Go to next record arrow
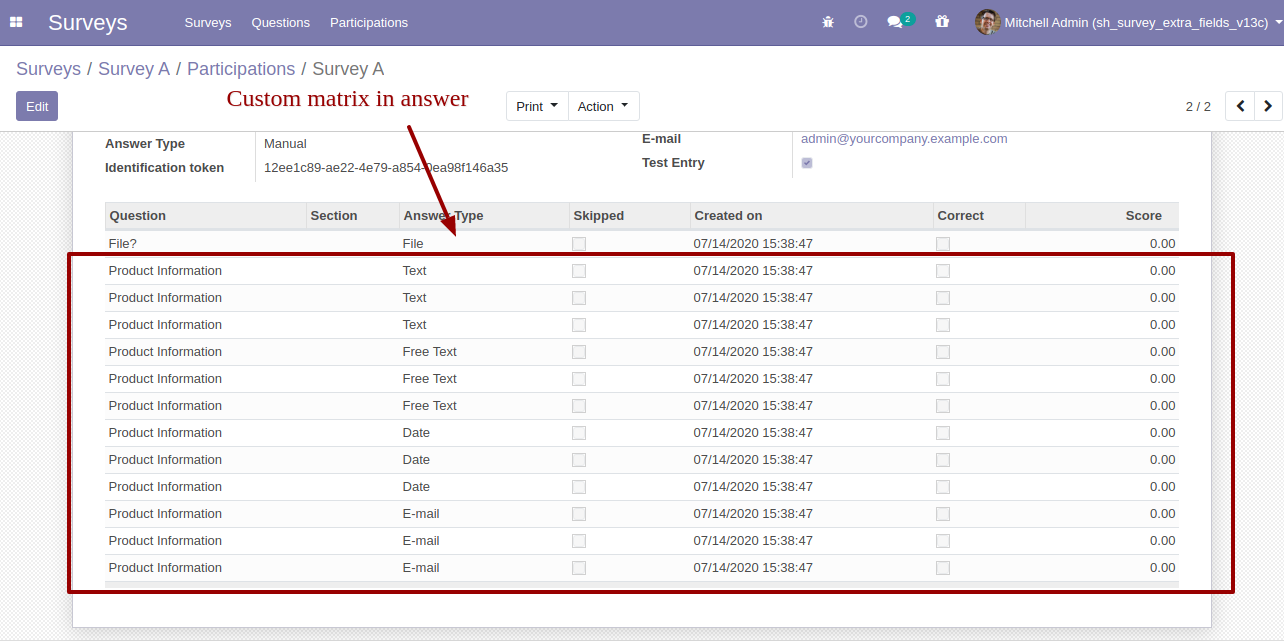The height and width of the screenshot is (641, 1284). click(1268, 106)
